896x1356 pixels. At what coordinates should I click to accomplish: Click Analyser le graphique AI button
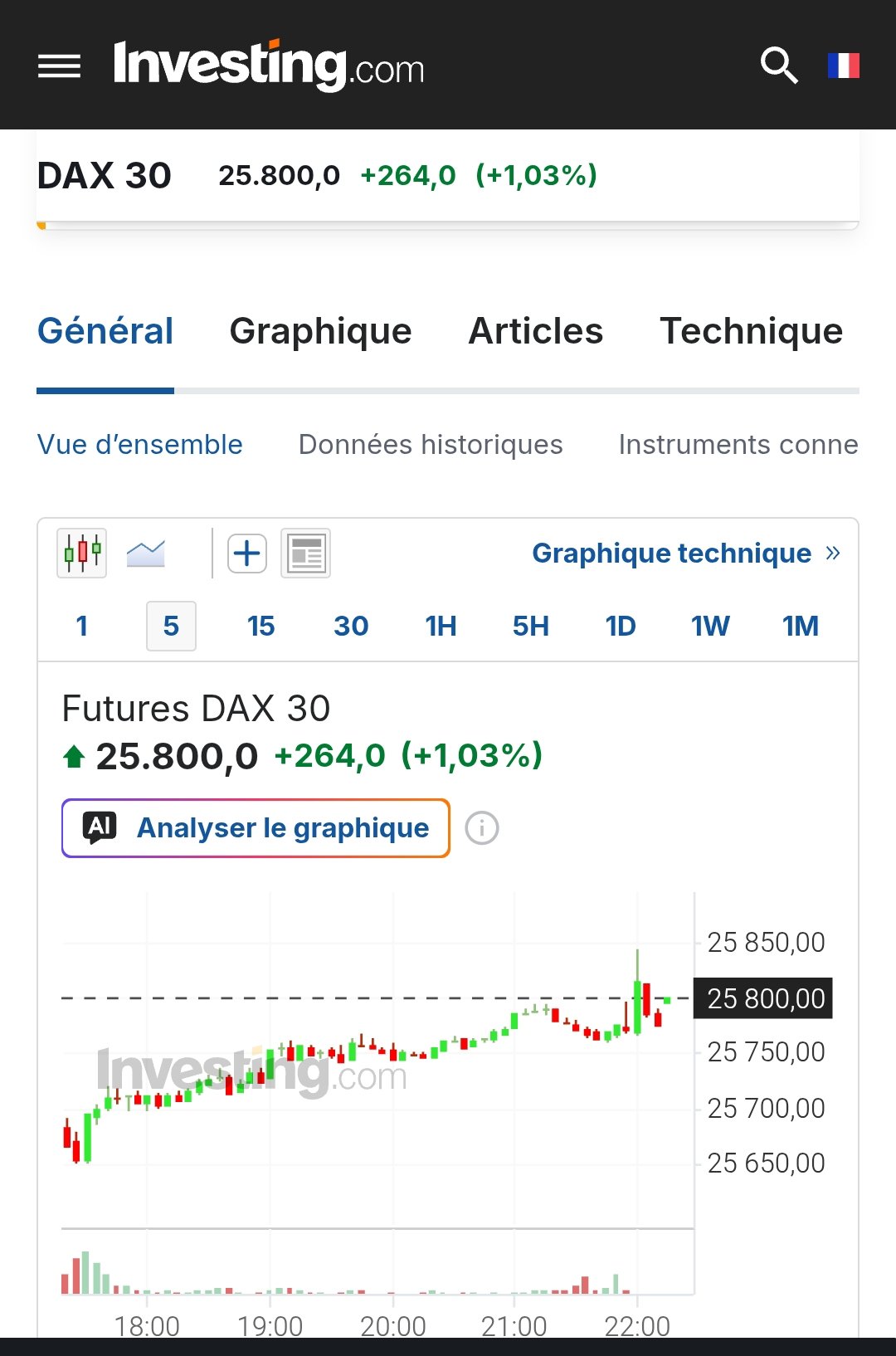(256, 828)
